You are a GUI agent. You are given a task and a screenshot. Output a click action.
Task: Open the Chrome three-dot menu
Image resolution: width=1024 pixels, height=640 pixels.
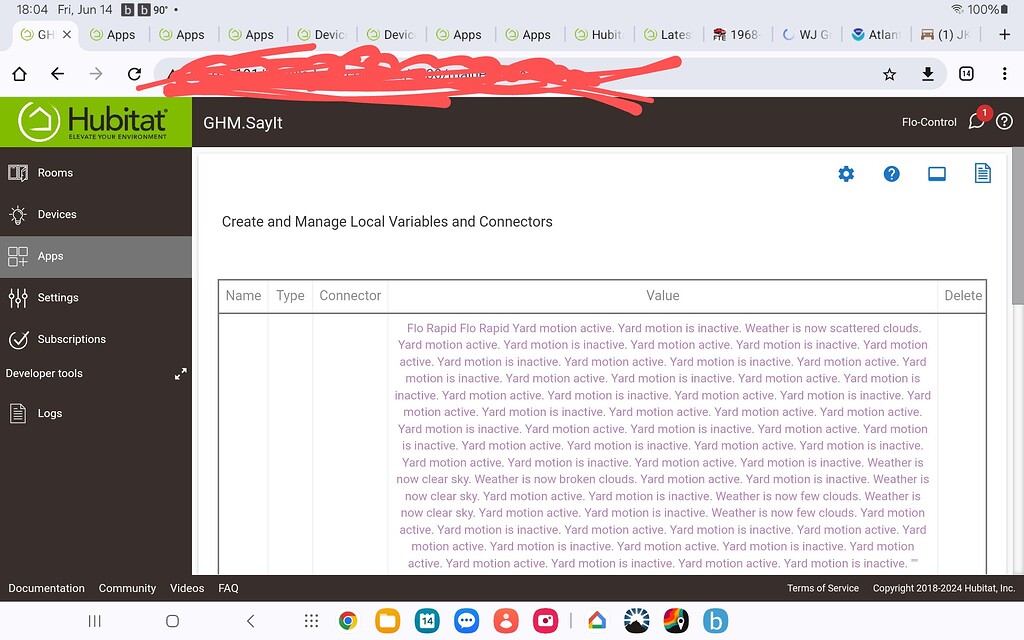tap(1003, 73)
